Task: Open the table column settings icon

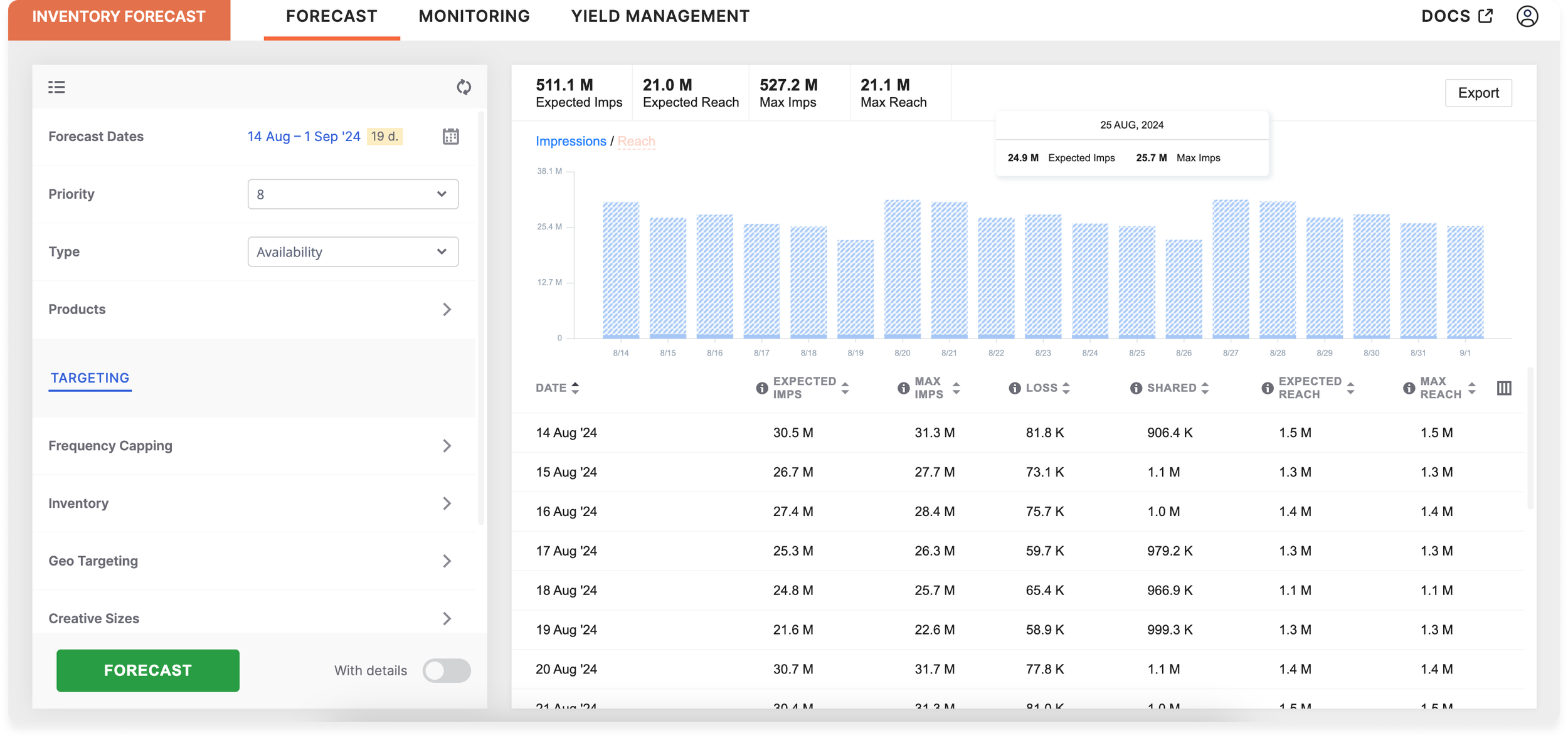Action: 1503,388
